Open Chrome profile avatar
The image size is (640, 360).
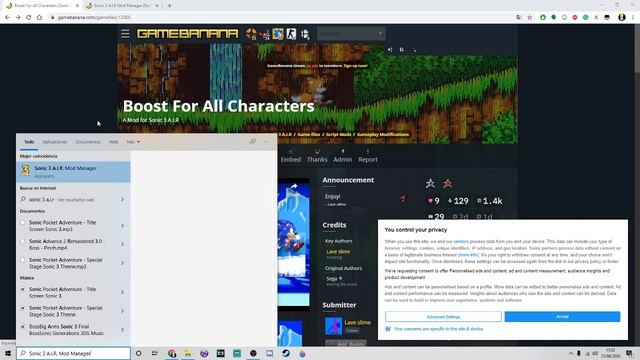tap(622, 17)
